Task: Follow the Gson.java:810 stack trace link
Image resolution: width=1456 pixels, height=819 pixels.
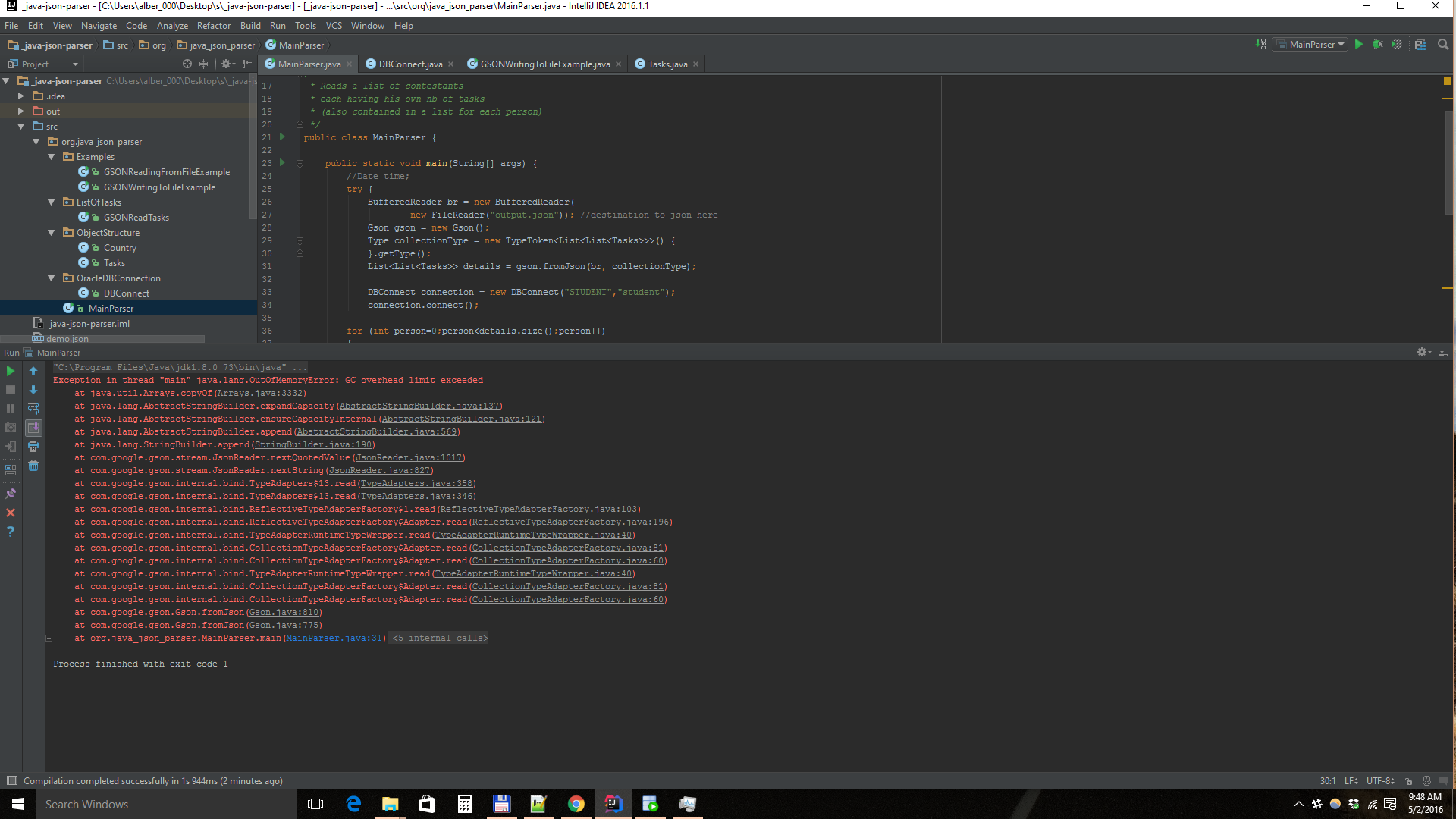Action: 284,613
